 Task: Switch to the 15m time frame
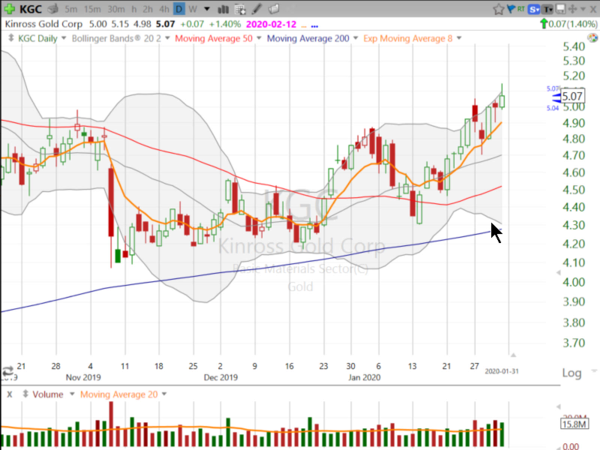click(x=92, y=9)
